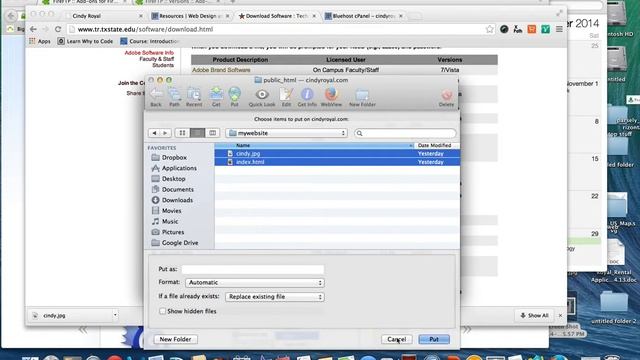The image size is (640, 360).
Task: Click the WebView toolbar icon
Action: click(x=331, y=97)
